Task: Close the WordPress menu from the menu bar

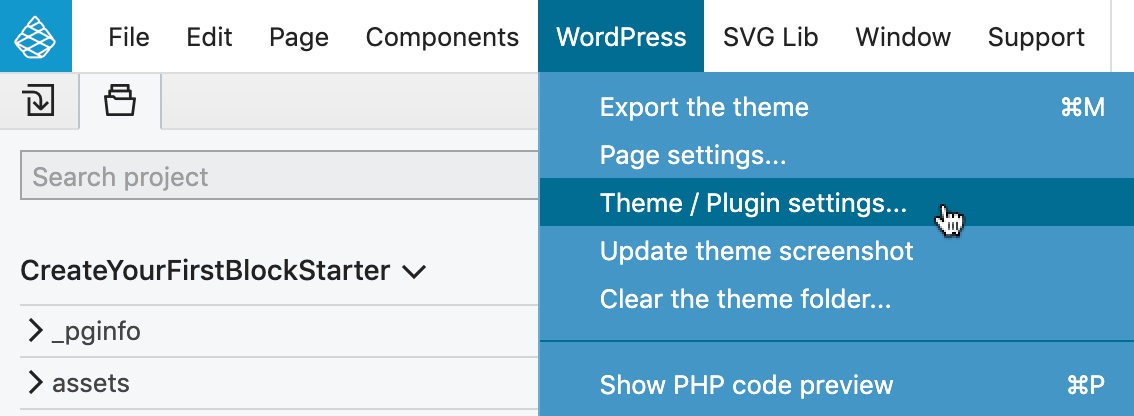Action: (621, 37)
